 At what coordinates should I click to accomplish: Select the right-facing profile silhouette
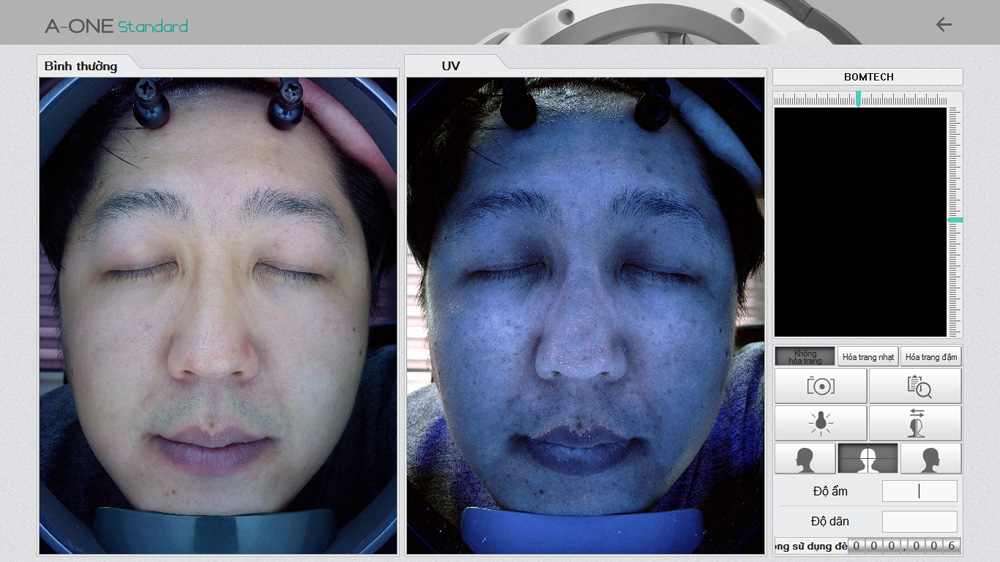931,459
